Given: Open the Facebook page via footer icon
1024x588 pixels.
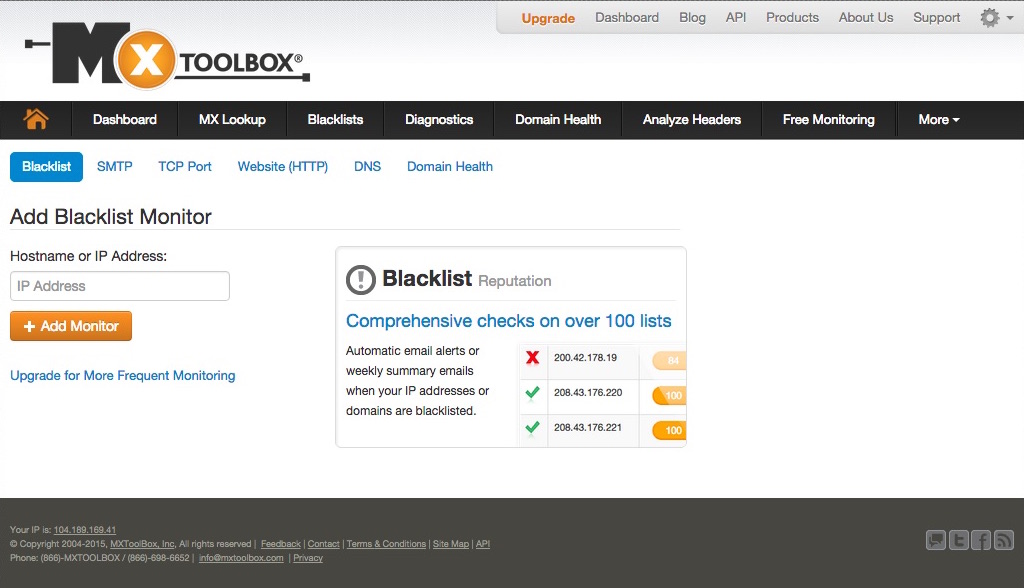Looking at the screenshot, I should (x=981, y=540).
